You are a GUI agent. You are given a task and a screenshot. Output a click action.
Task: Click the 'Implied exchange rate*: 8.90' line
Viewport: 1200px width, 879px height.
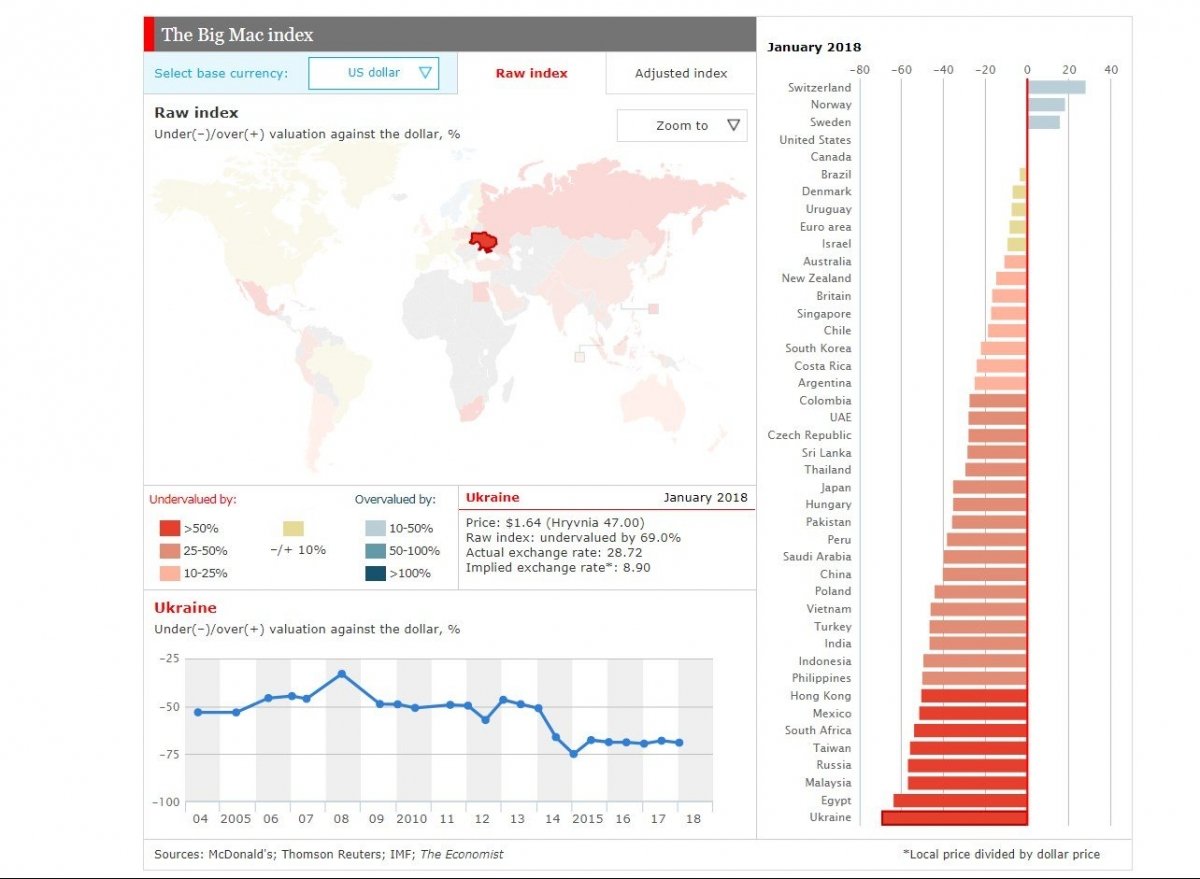click(558, 568)
